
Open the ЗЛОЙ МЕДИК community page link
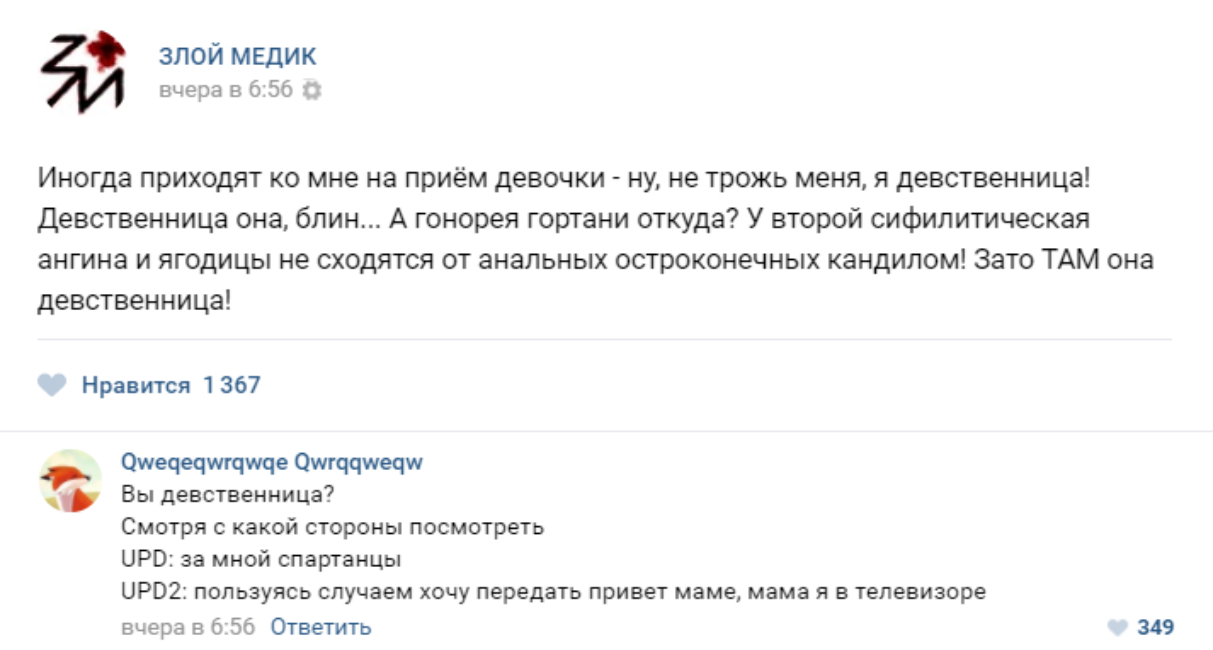237,56
